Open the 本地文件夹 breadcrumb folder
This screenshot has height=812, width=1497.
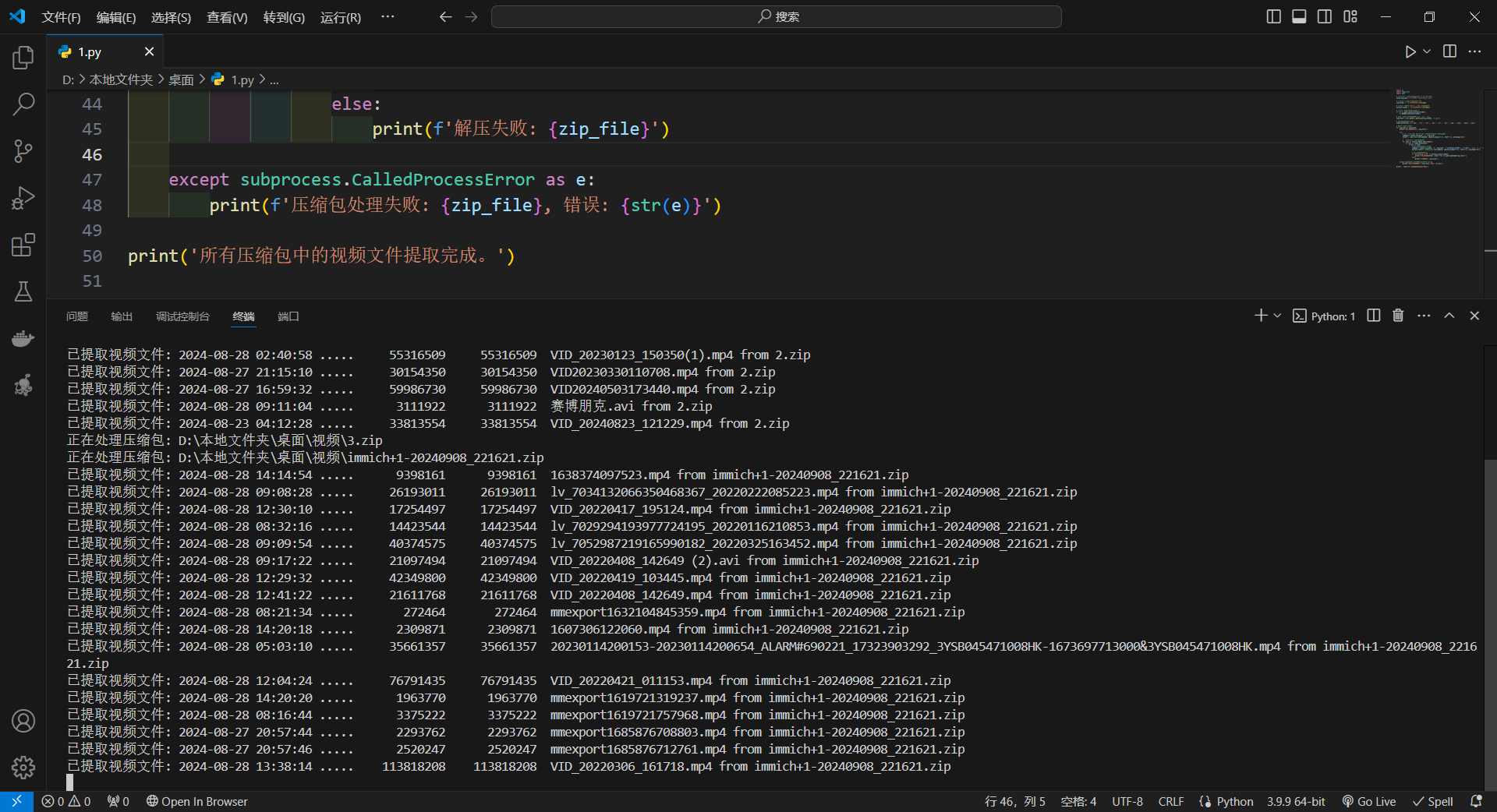click(x=121, y=79)
